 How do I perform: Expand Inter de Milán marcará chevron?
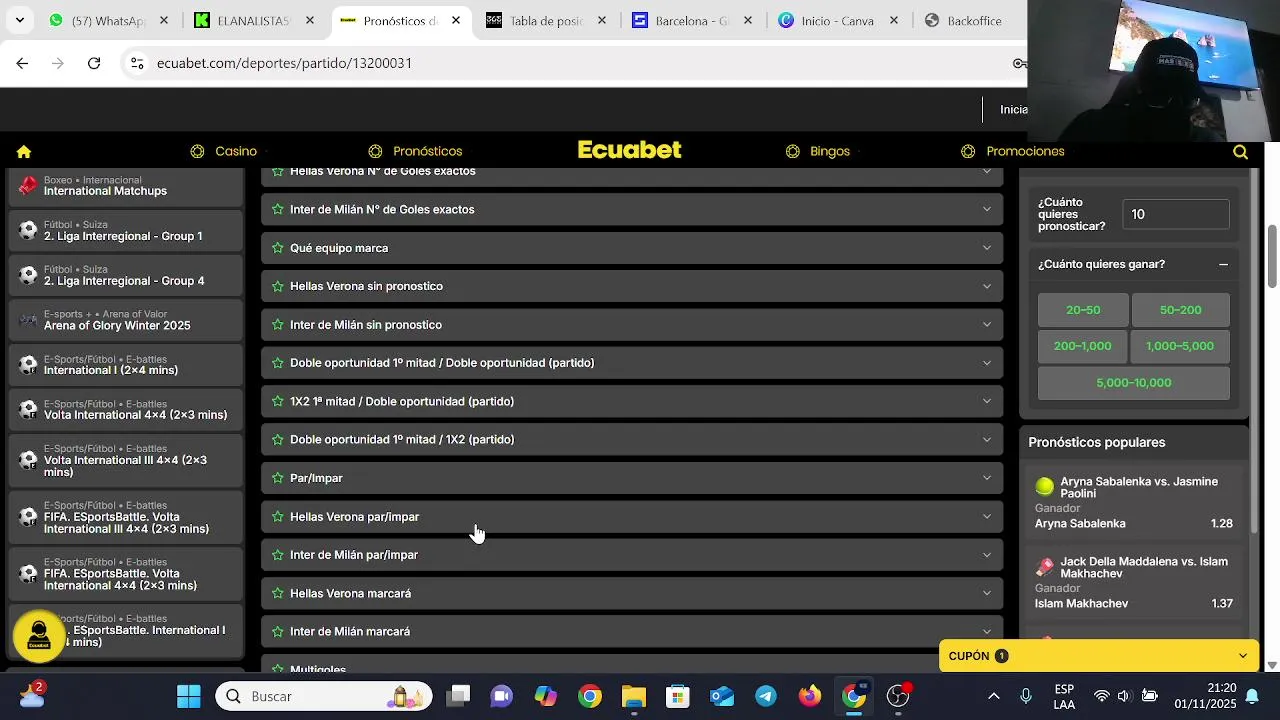click(x=987, y=632)
